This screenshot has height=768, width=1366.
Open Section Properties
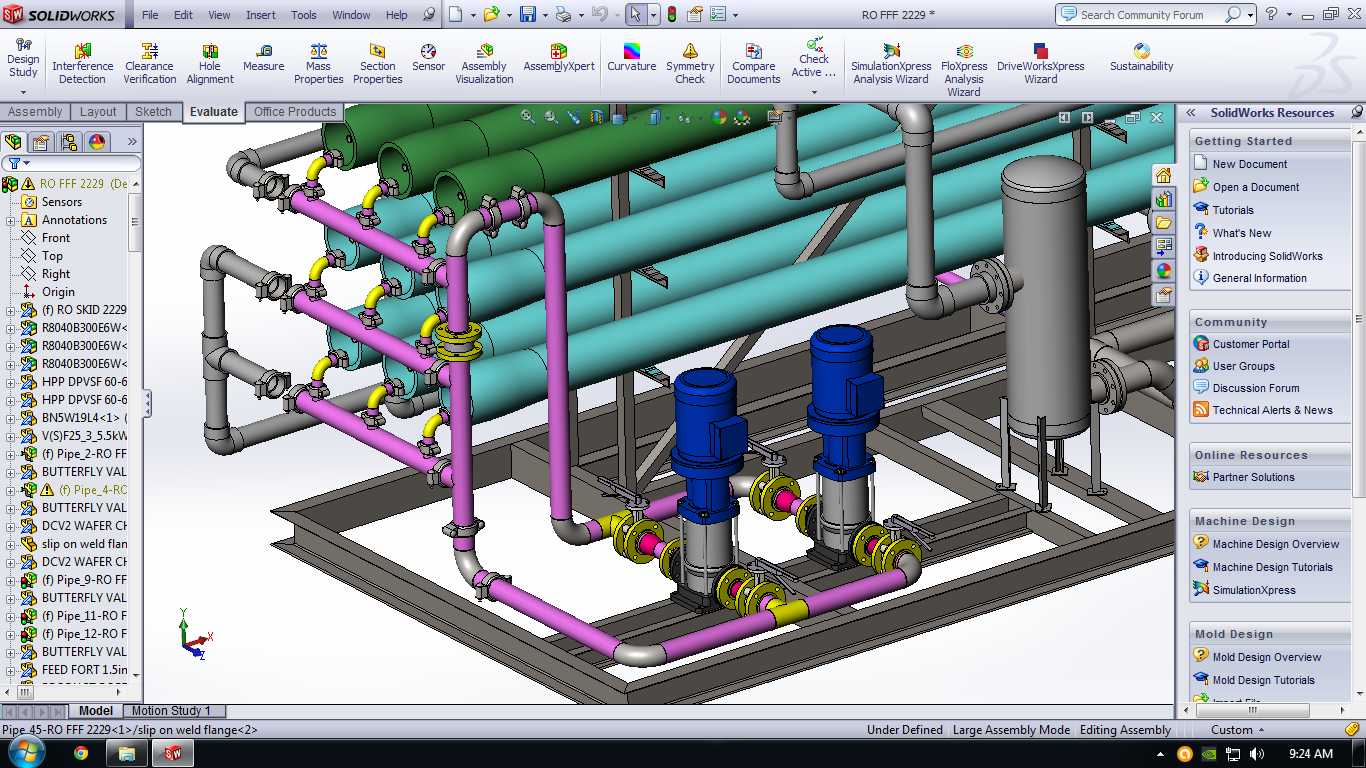(x=377, y=64)
